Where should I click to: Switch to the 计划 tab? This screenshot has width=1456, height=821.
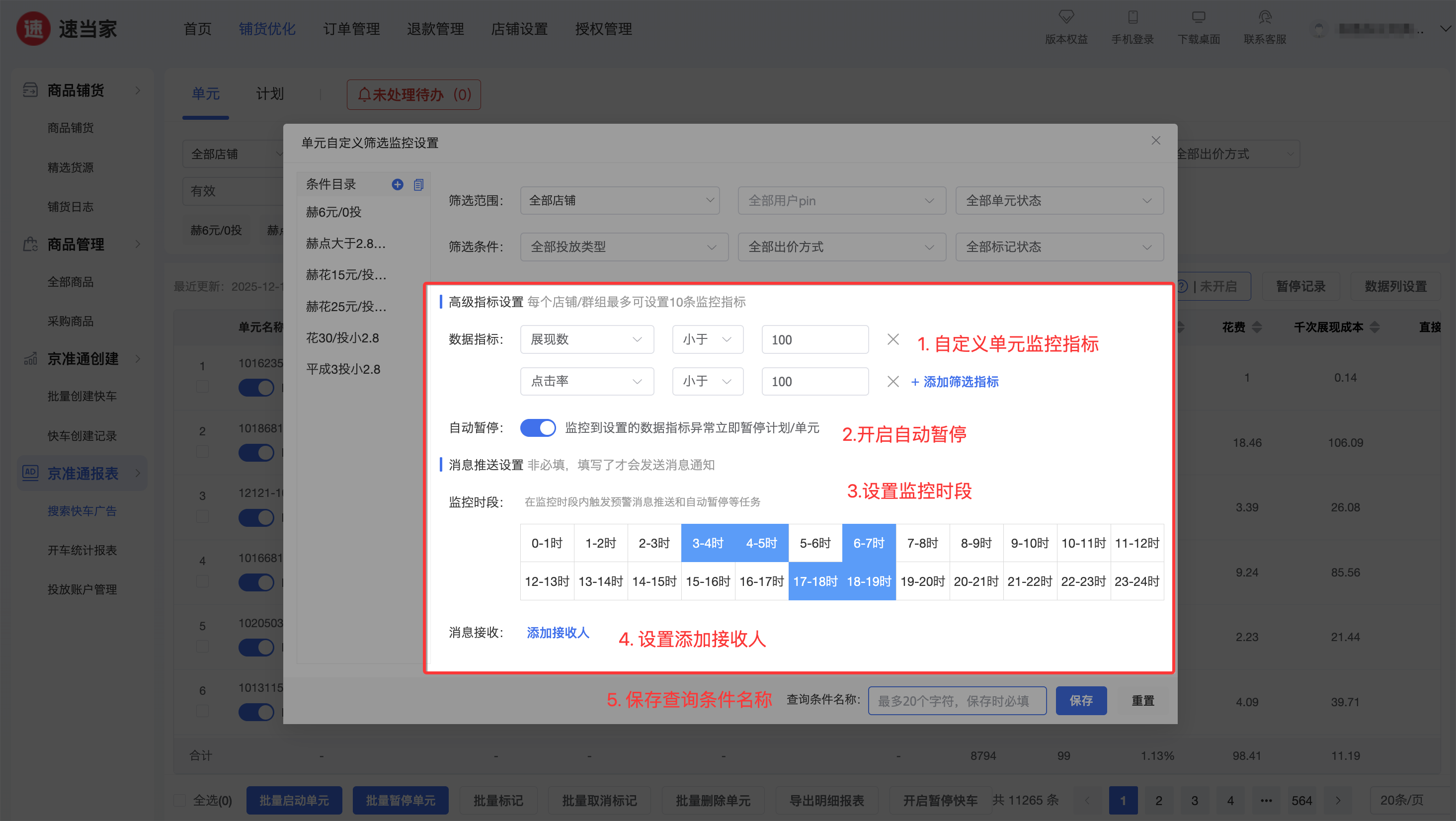pos(270,94)
